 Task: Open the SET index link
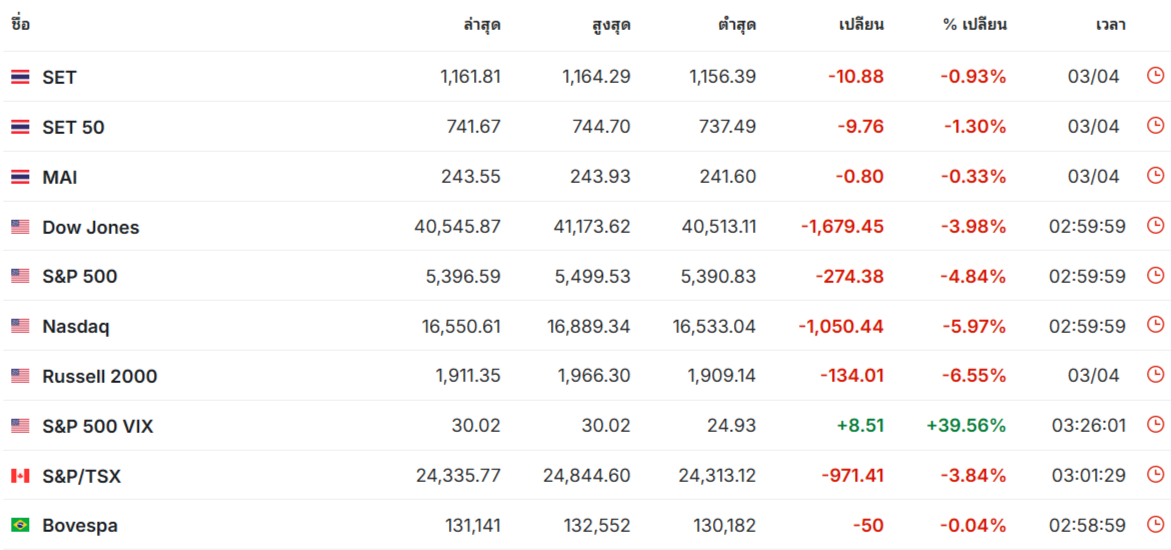coord(59,77)
